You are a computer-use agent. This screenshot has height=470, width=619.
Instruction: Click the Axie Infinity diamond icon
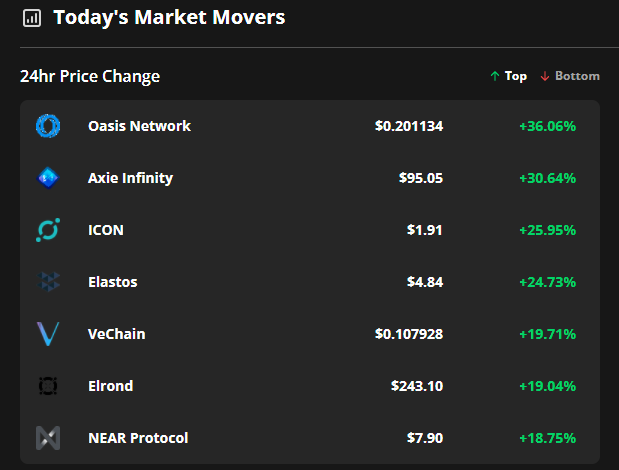[x=48, y=178]
